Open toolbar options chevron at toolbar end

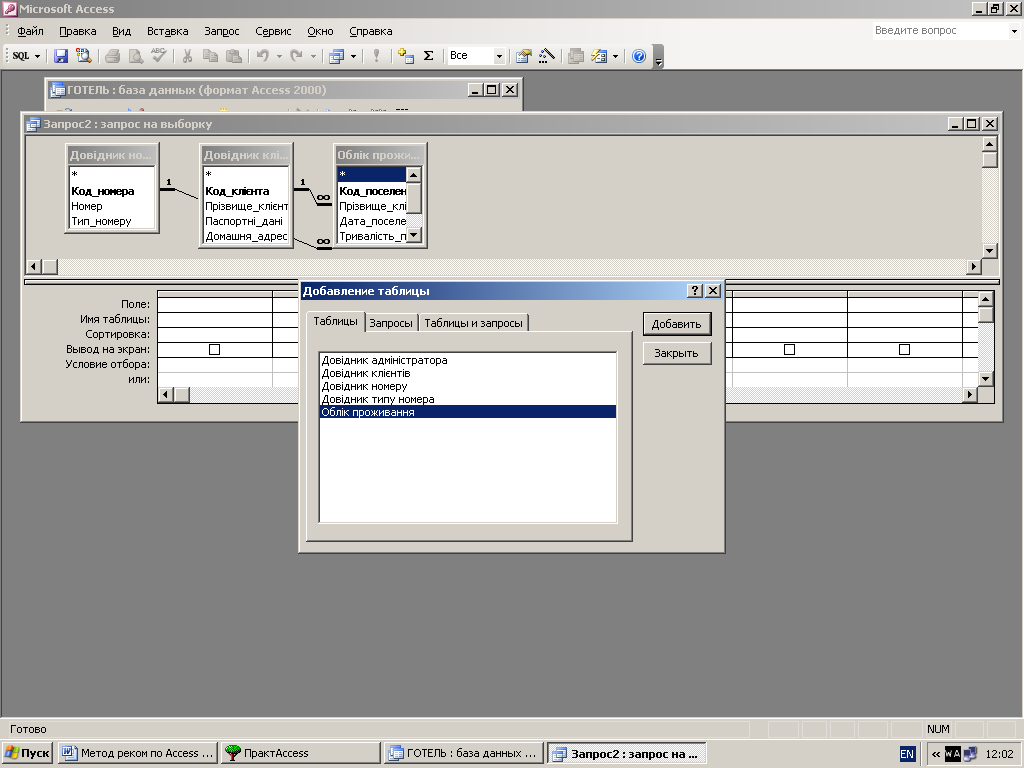coord(658,57)
